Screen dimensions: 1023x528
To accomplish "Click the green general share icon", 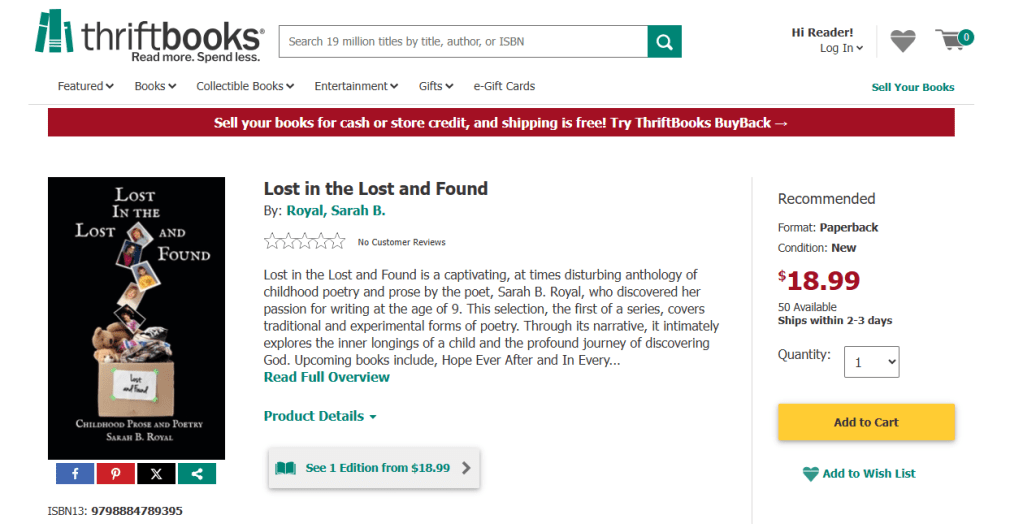I will pyautogui.click(x=196, y=473).
